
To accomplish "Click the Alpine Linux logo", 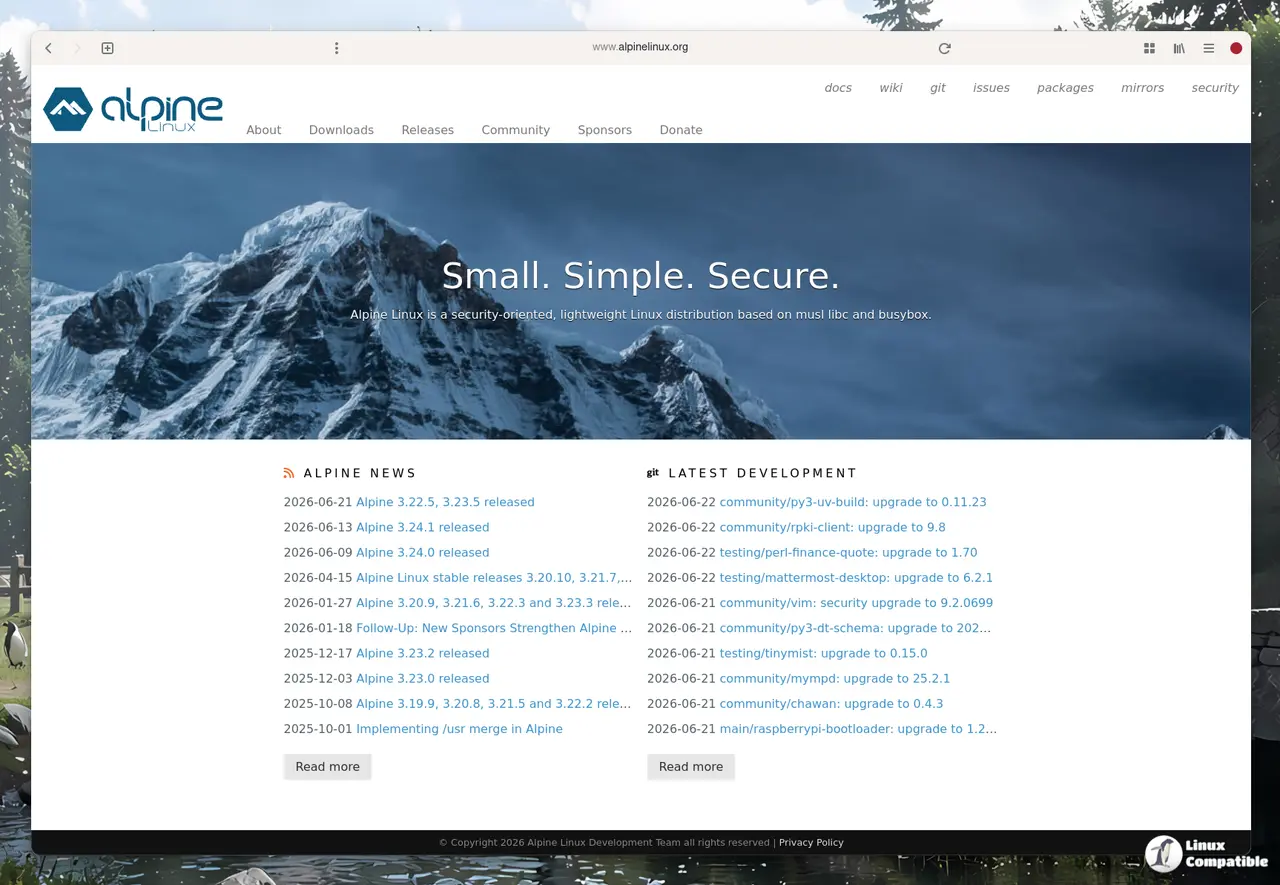I will point(133,109).
